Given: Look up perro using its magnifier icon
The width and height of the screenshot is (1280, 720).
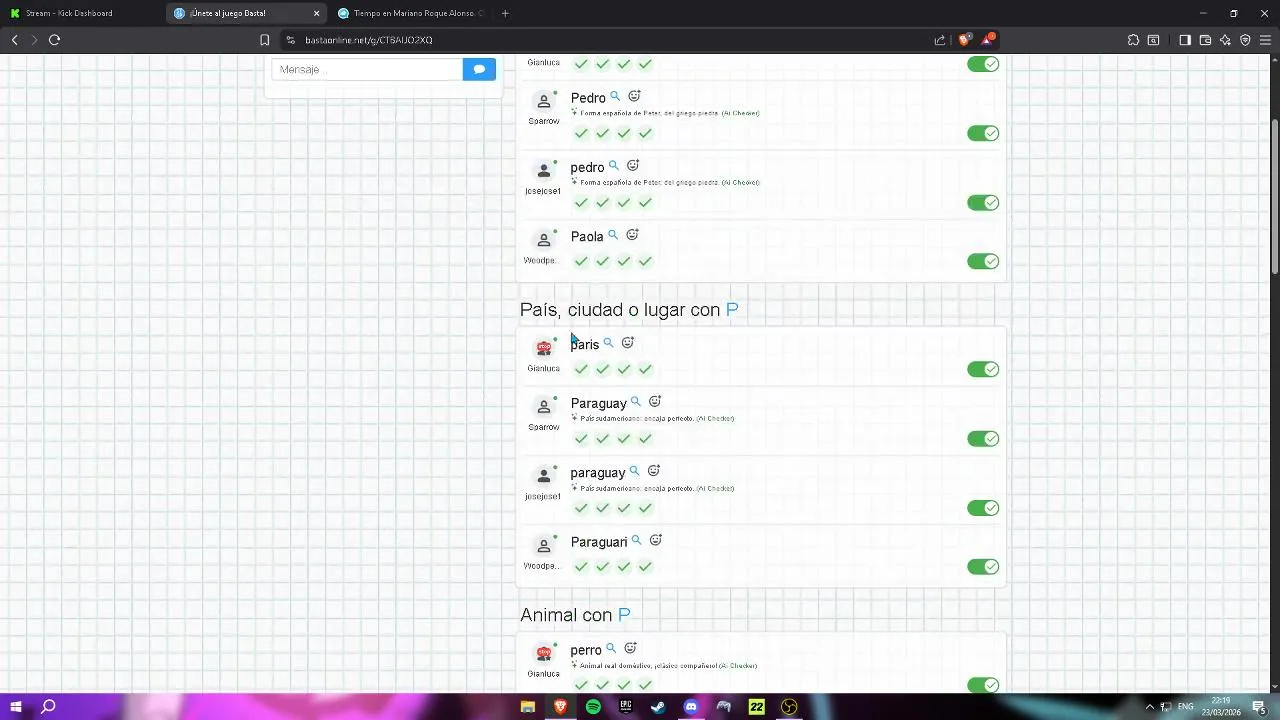Looking at the screenshot, I should point(611,649).
